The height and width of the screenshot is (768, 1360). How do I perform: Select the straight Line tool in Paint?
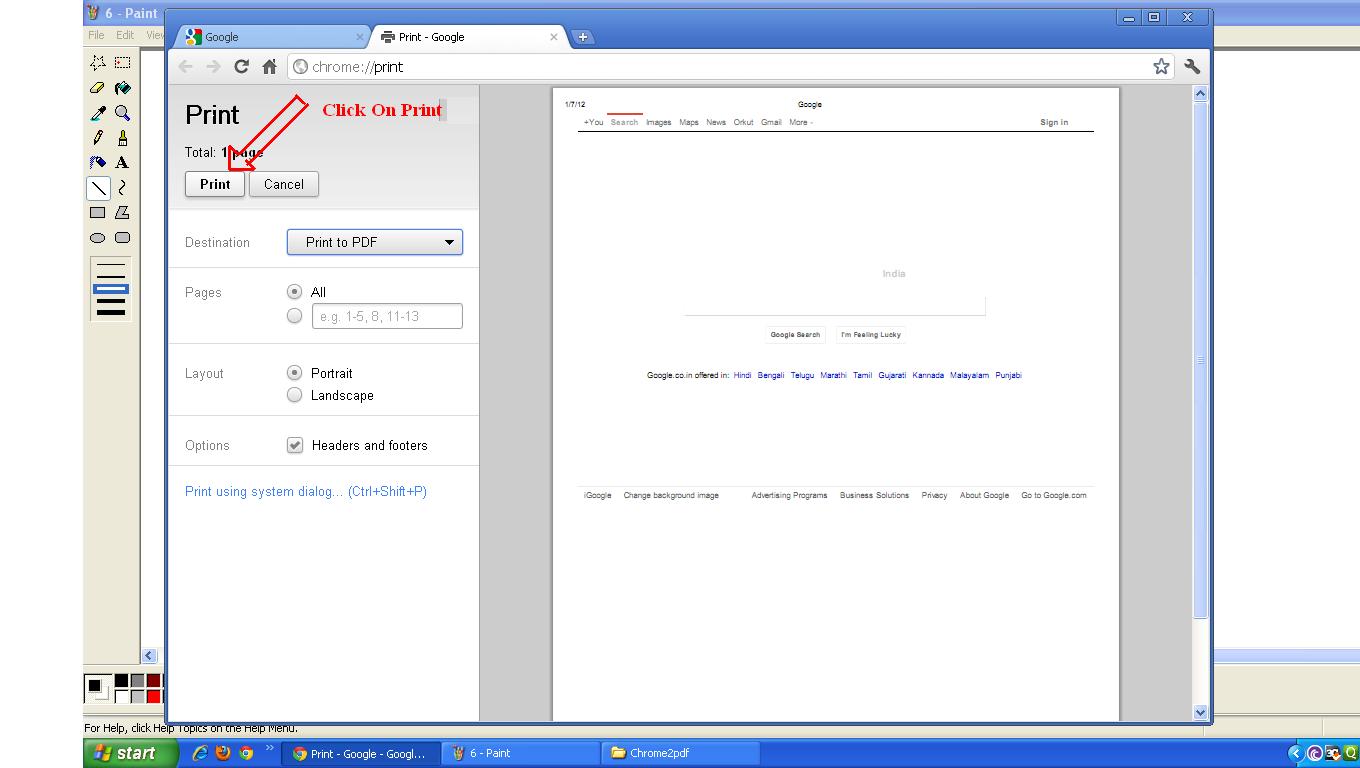[98, 187]
